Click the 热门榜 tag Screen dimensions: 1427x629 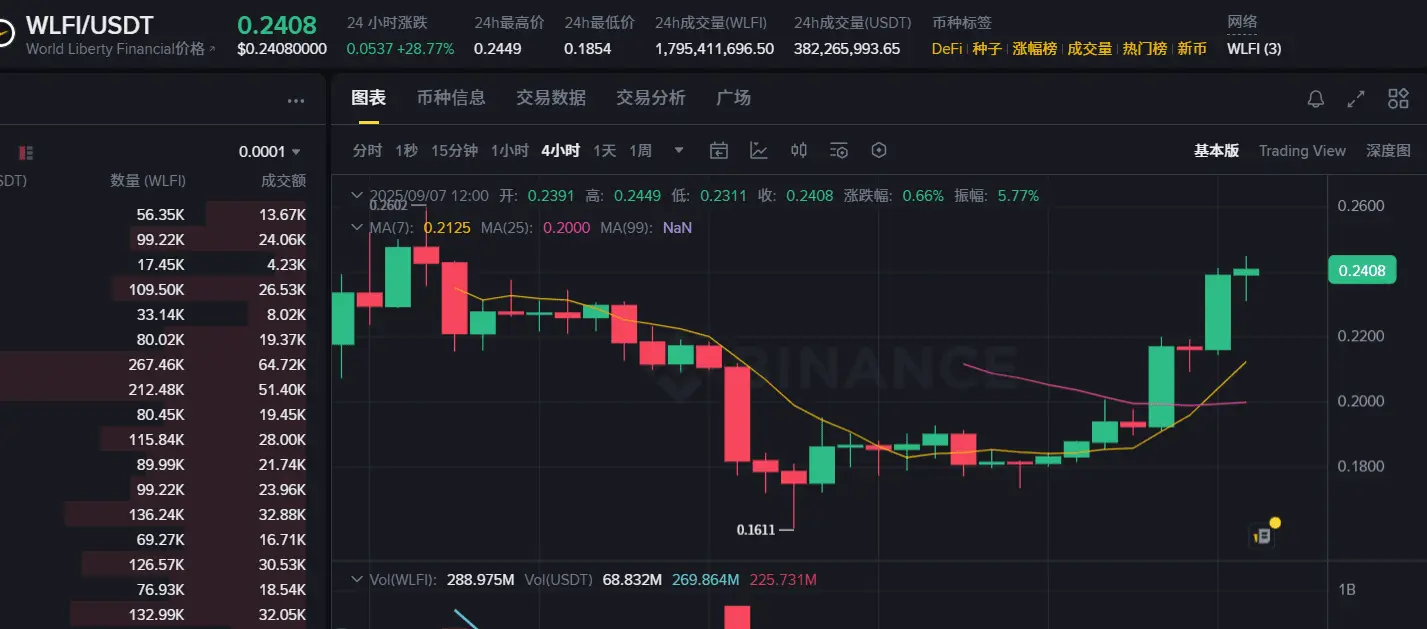click(1144, 48)
